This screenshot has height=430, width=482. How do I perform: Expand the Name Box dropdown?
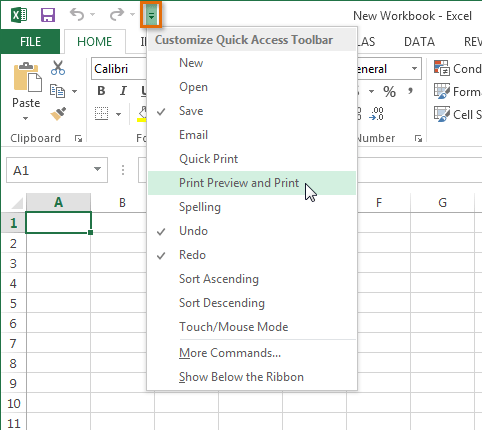(97, 169)
